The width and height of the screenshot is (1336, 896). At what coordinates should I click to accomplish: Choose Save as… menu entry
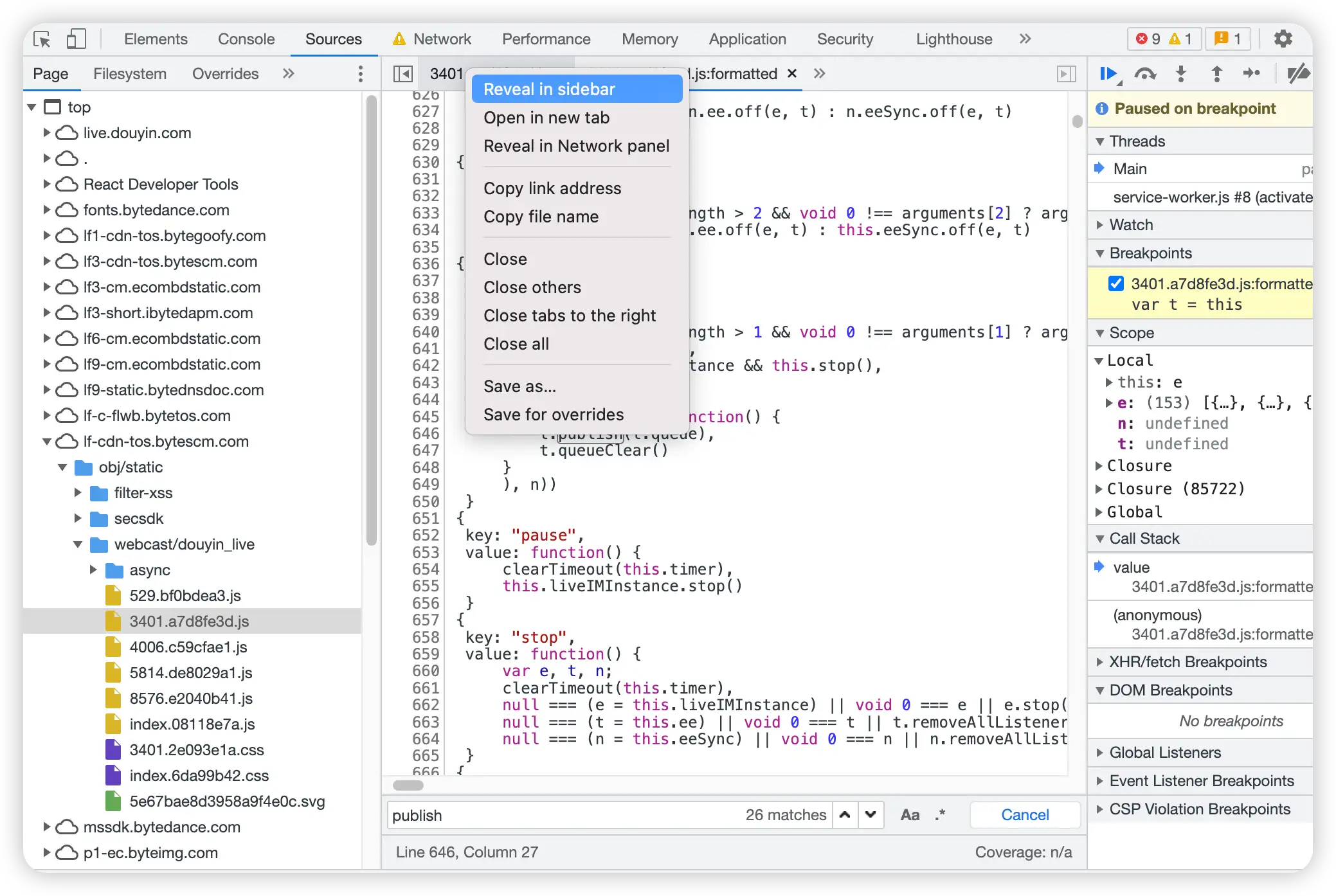[577, 386]
